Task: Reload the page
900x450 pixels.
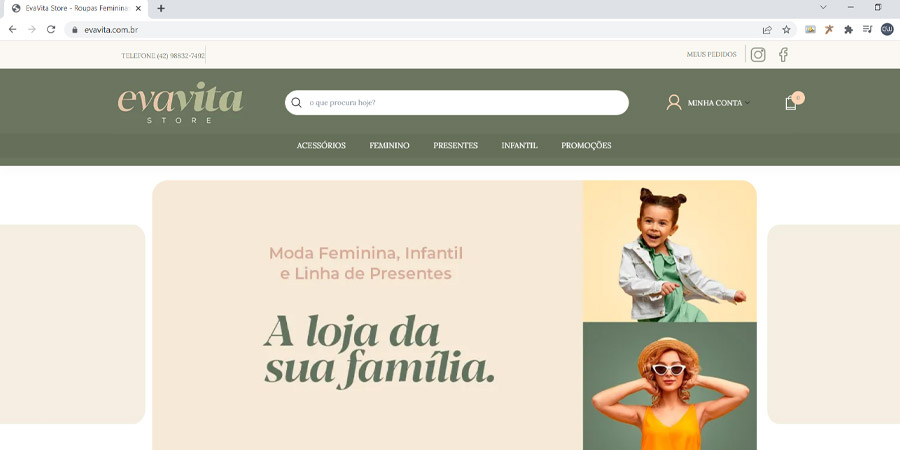Action: 51,29
